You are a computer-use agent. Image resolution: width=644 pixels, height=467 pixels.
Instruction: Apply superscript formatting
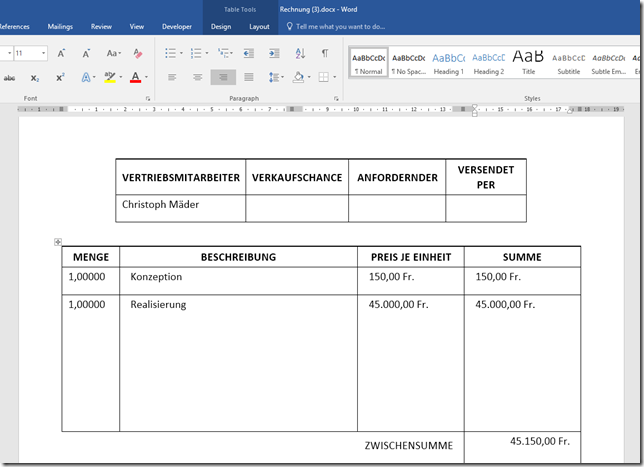(x=60, y=77)
